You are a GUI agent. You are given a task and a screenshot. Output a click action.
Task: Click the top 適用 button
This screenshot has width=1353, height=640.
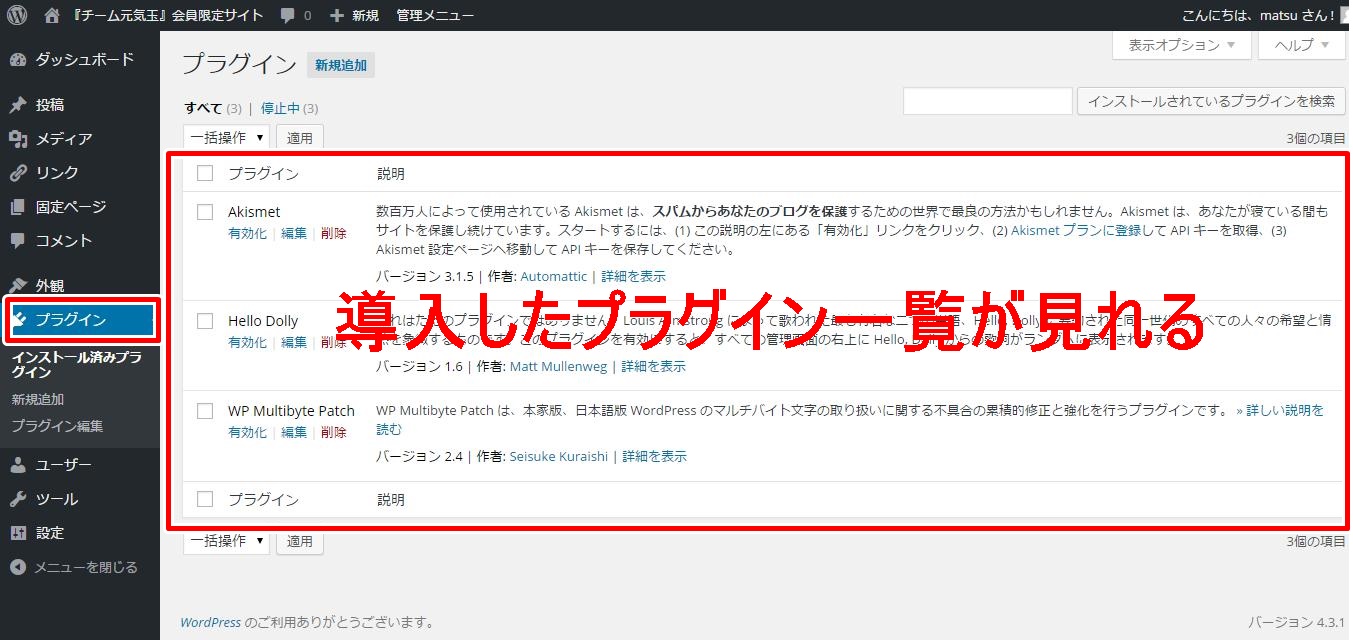point(300,138)
